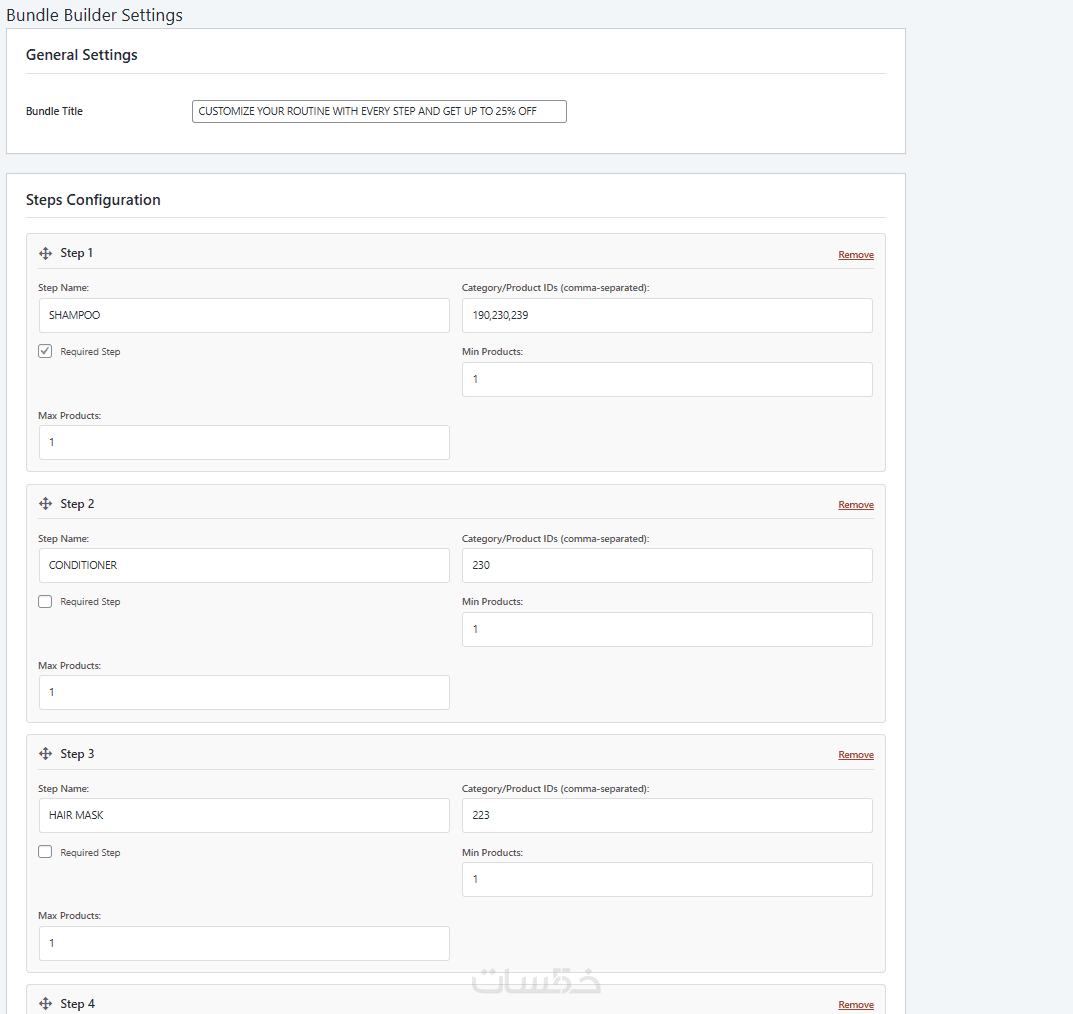Viewport: 1073px width, 1014px height.
Task: Remove Step 1 from the bundle
Action: [855, 255]
